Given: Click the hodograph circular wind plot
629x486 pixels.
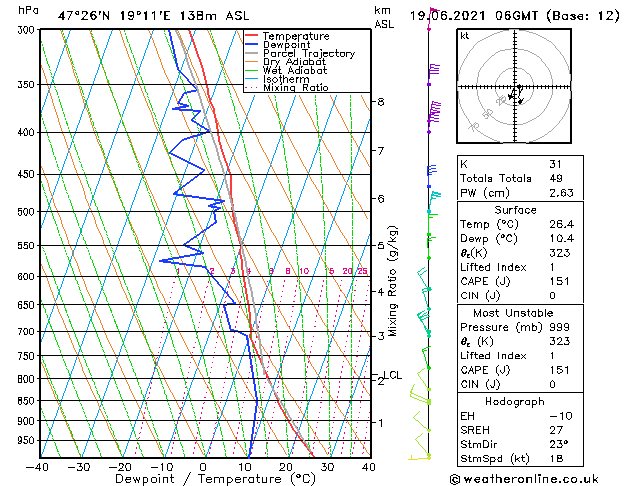Looking at the screenshot, I should click(x=514, y=86).
